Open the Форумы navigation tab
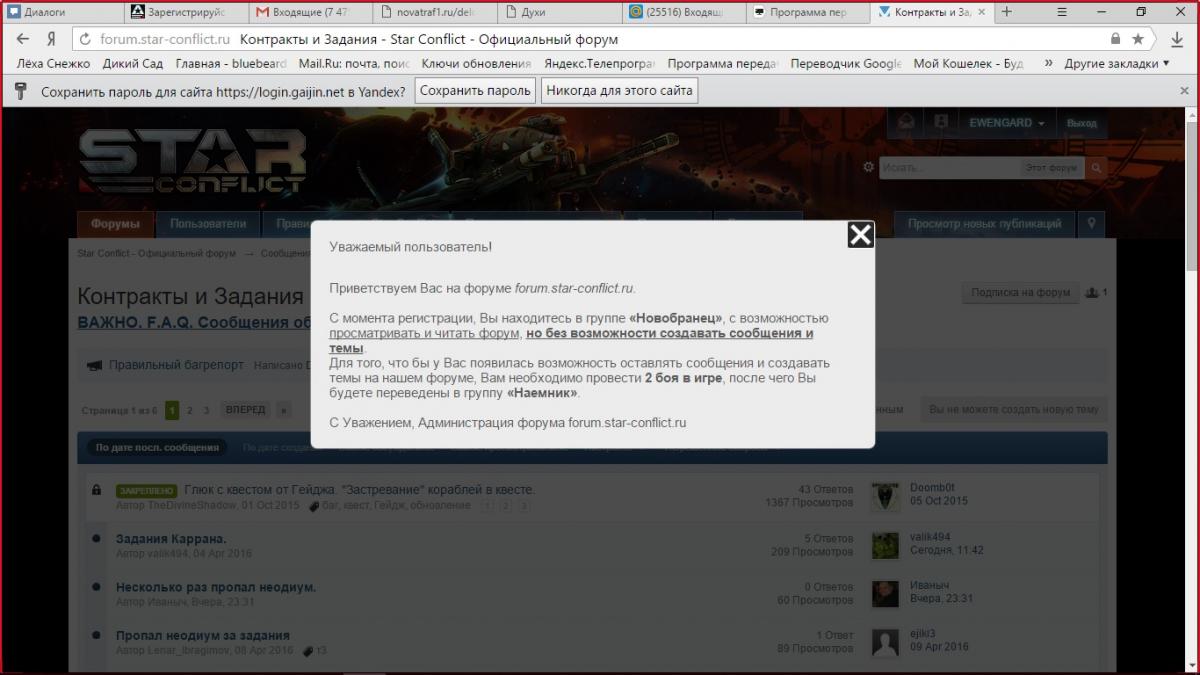The width and height of the screenshot is (1200, 675). 115,224
